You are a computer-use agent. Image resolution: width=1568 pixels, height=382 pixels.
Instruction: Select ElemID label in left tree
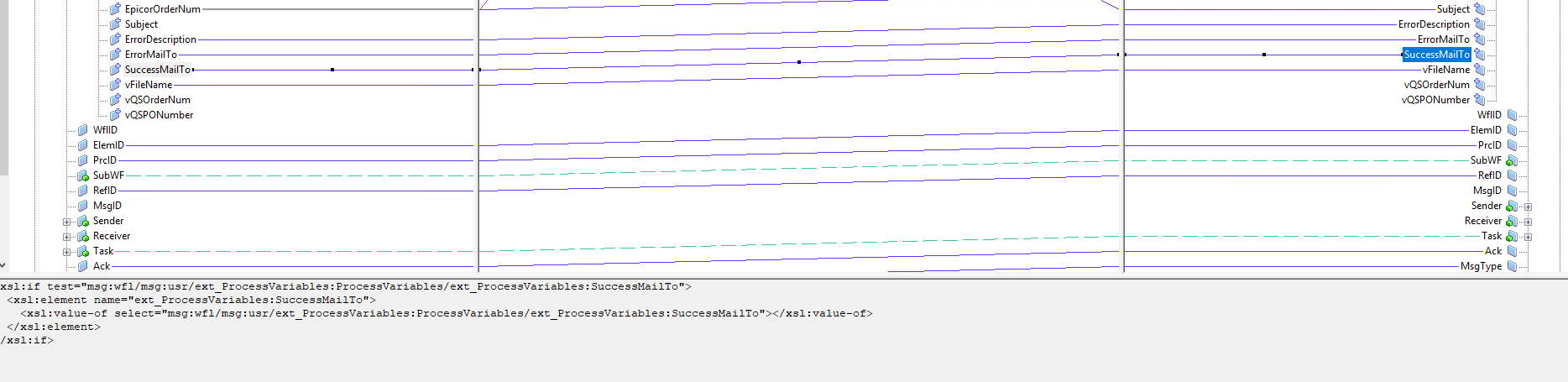point(108,145)
